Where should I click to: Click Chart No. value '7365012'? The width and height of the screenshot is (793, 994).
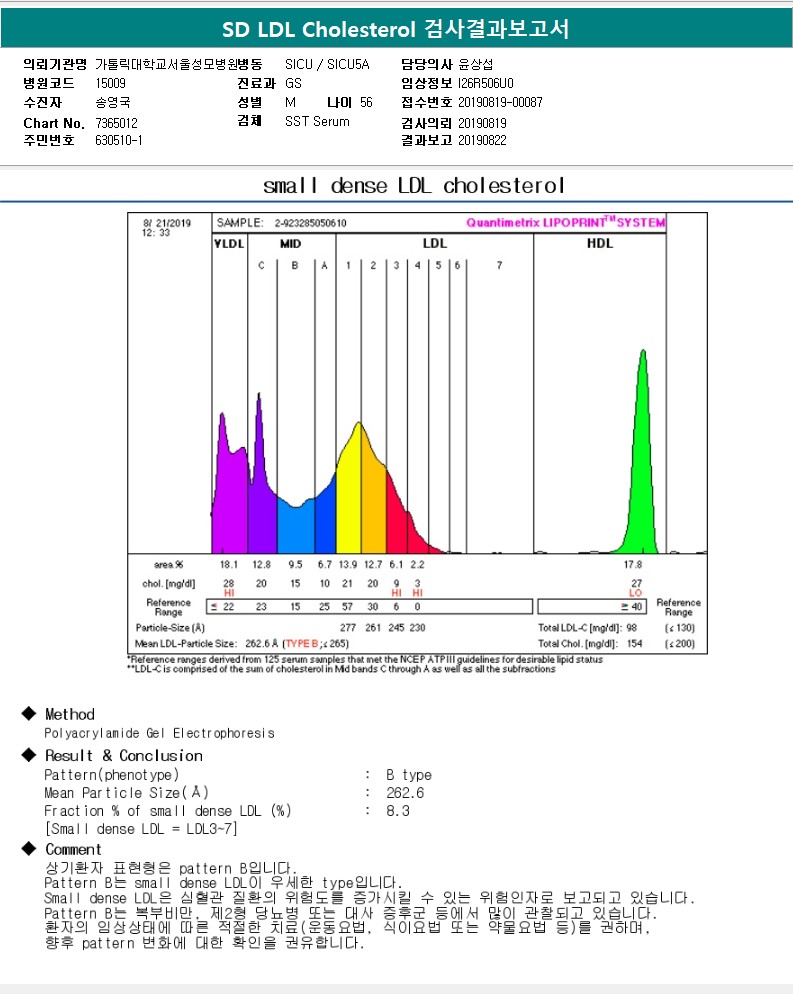[x=116, y=123]
